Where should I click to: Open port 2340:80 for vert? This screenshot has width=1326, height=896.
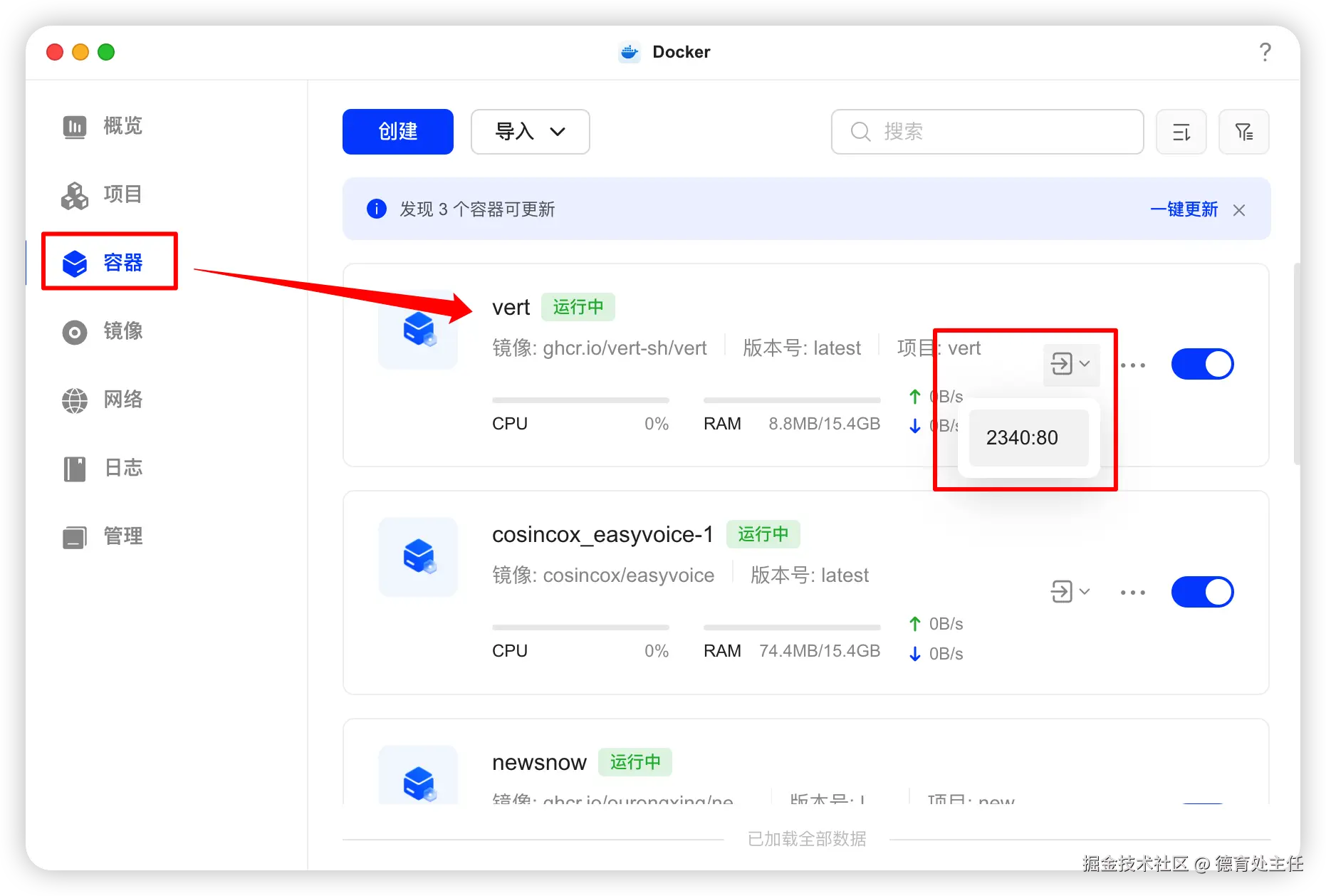point(1028,437)
